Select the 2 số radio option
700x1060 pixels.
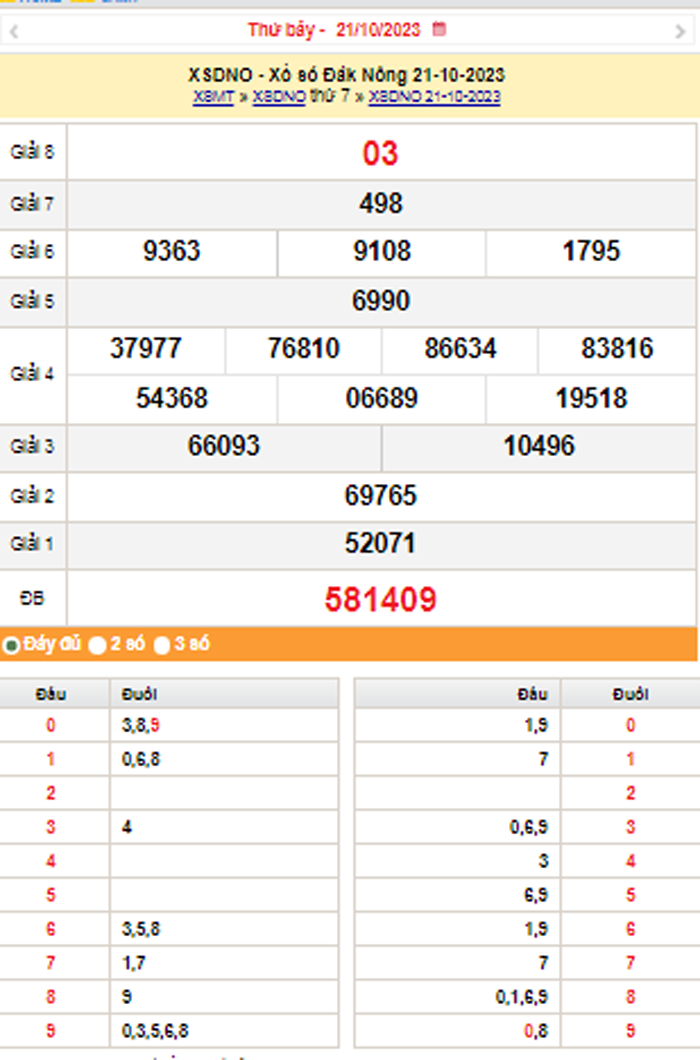(x=97, y=645)
